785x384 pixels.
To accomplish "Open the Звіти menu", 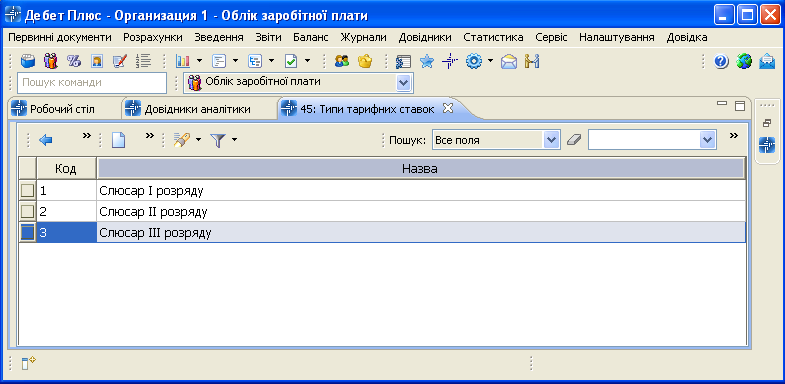I will click(268, 37).
